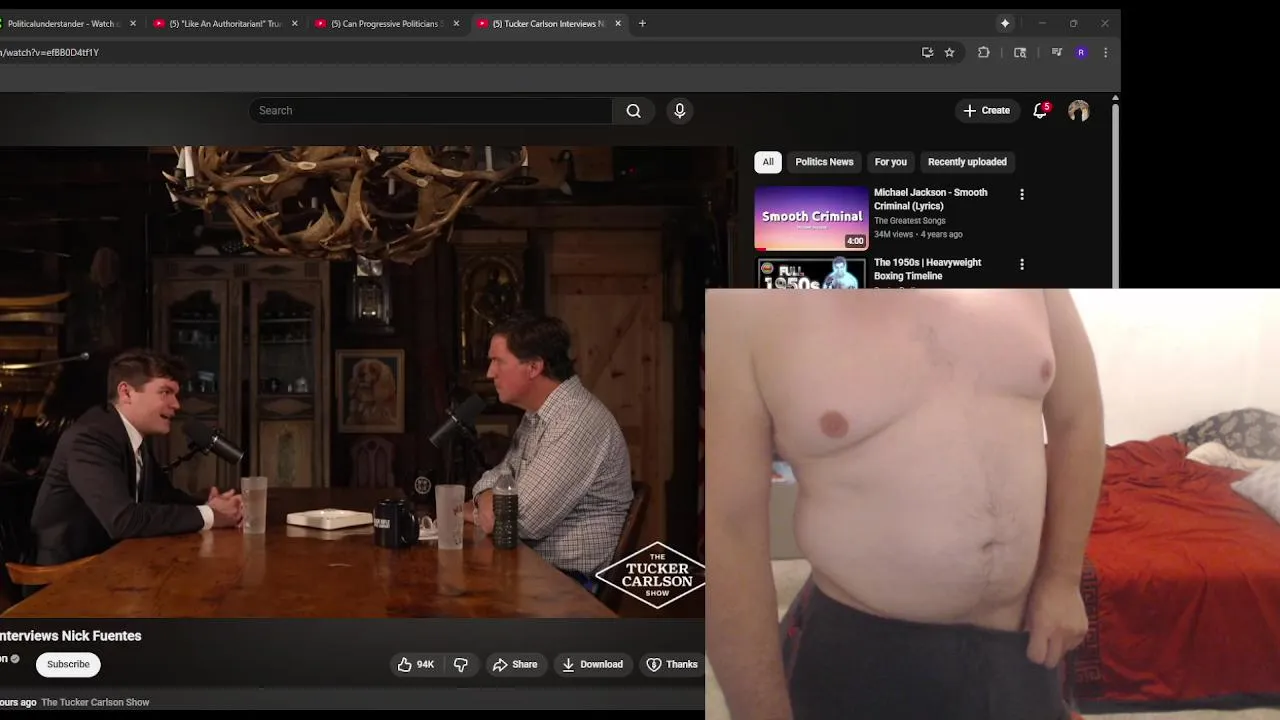Dislike the video with thumbs down
The width and height of the screenshot is (1280, 720).
tap(461, 664)
